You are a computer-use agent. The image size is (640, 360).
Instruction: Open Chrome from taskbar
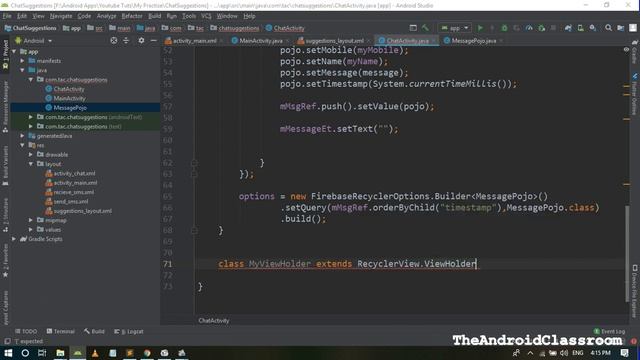coord(147,353)
